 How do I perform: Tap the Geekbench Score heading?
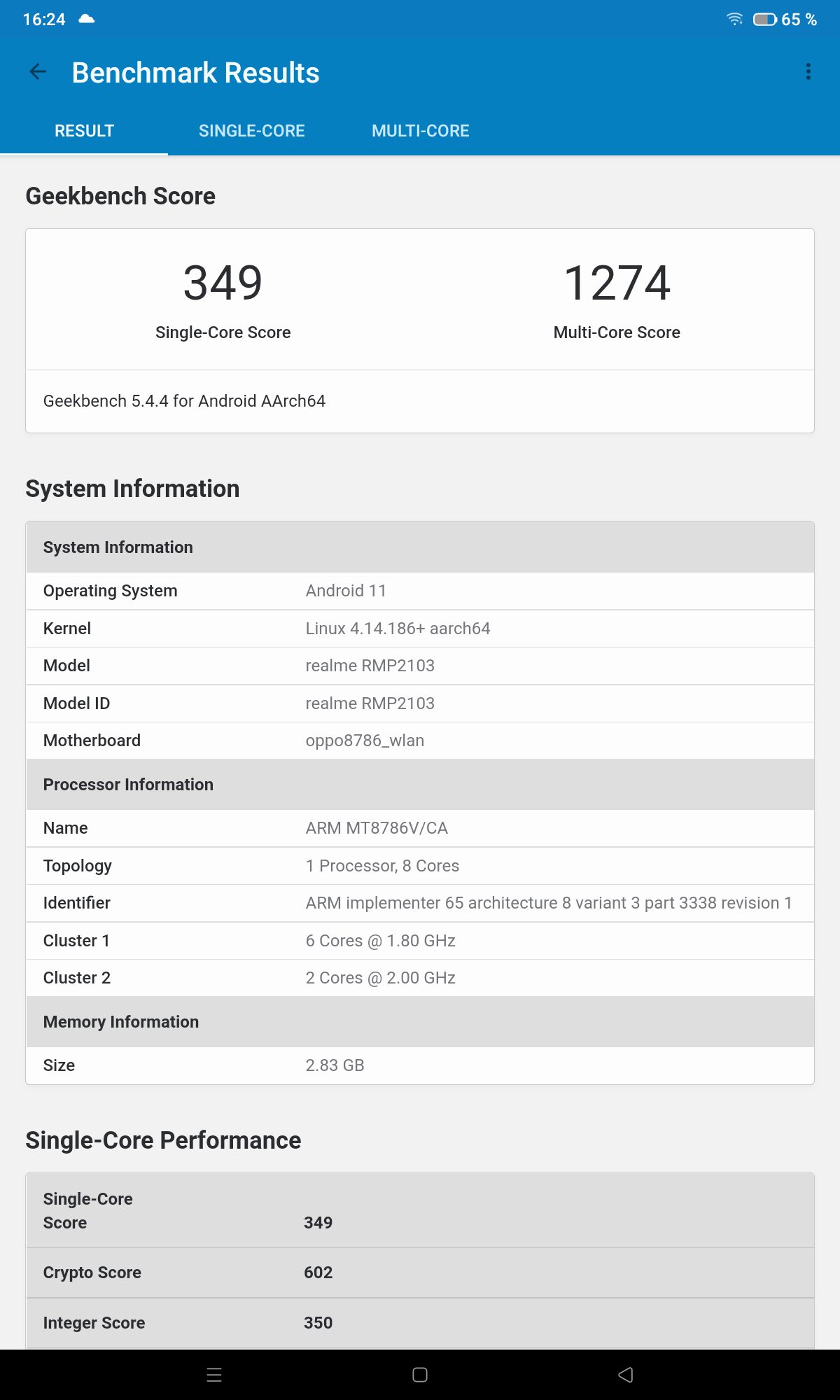pyautogui.click(x=120, y=196)
